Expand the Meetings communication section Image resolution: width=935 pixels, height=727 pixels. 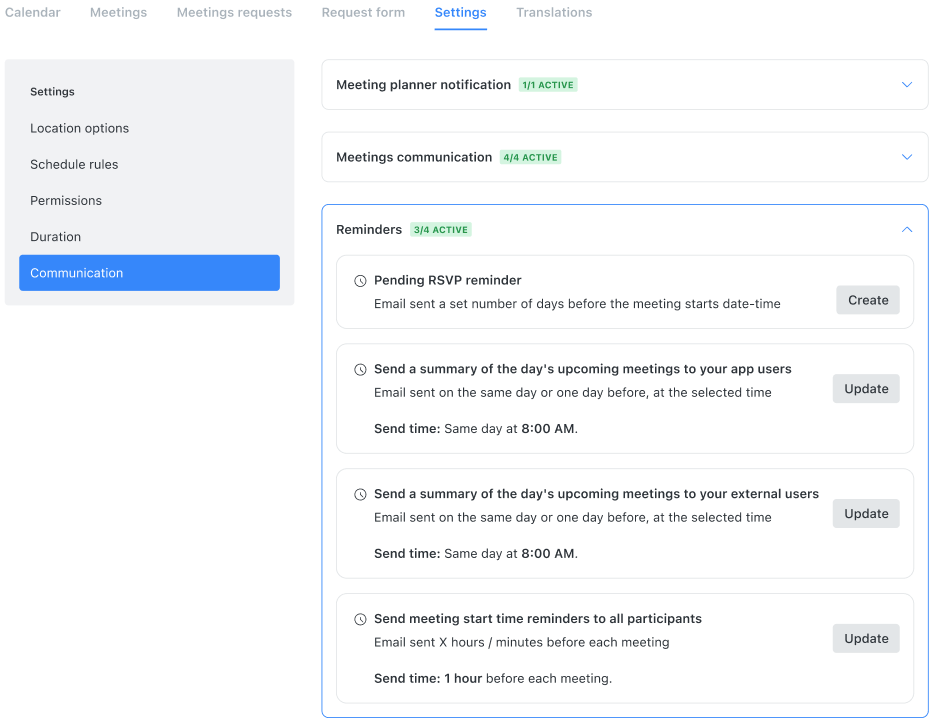(x=907, y=157)
